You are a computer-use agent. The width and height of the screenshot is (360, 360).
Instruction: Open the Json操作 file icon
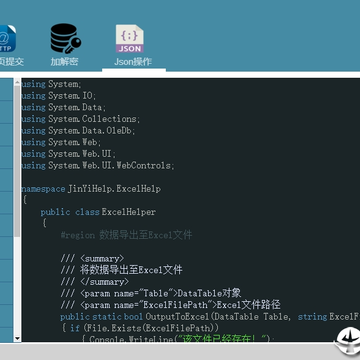[130, 38]
